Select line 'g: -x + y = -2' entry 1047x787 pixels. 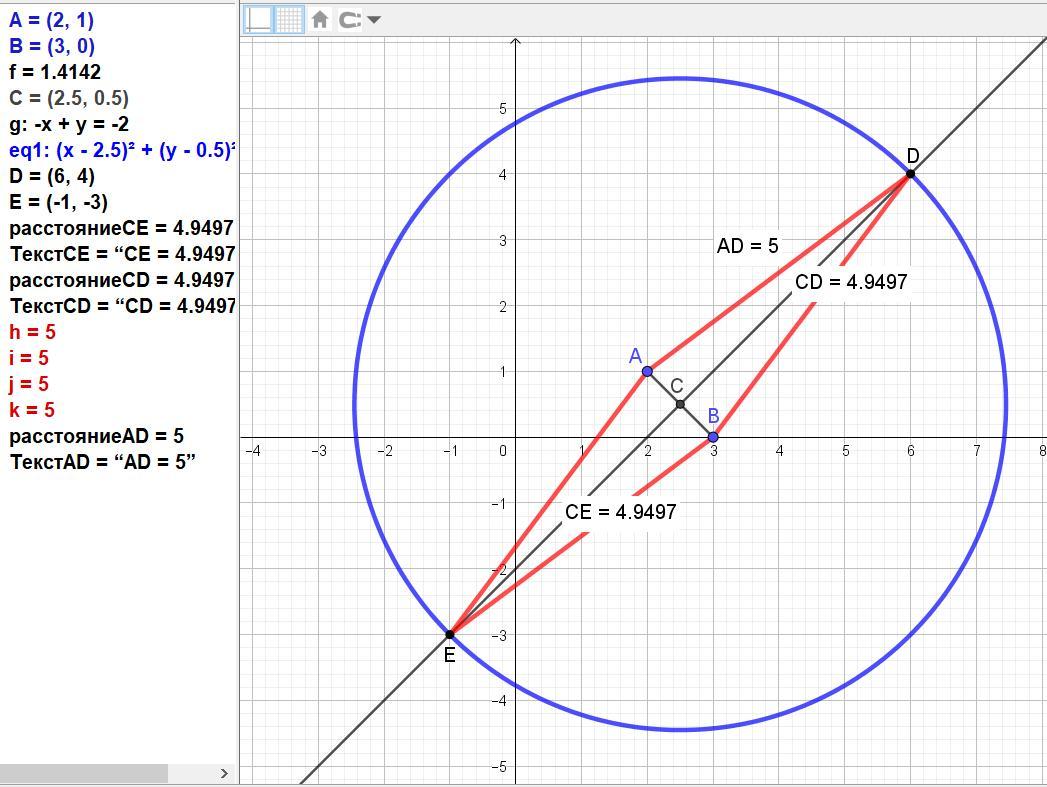(69, 124)
